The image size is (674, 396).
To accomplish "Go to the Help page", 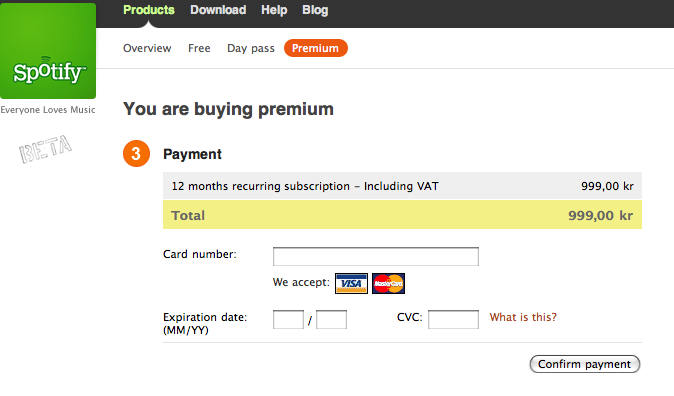I will pyautogui.click(x=274, y=10).
